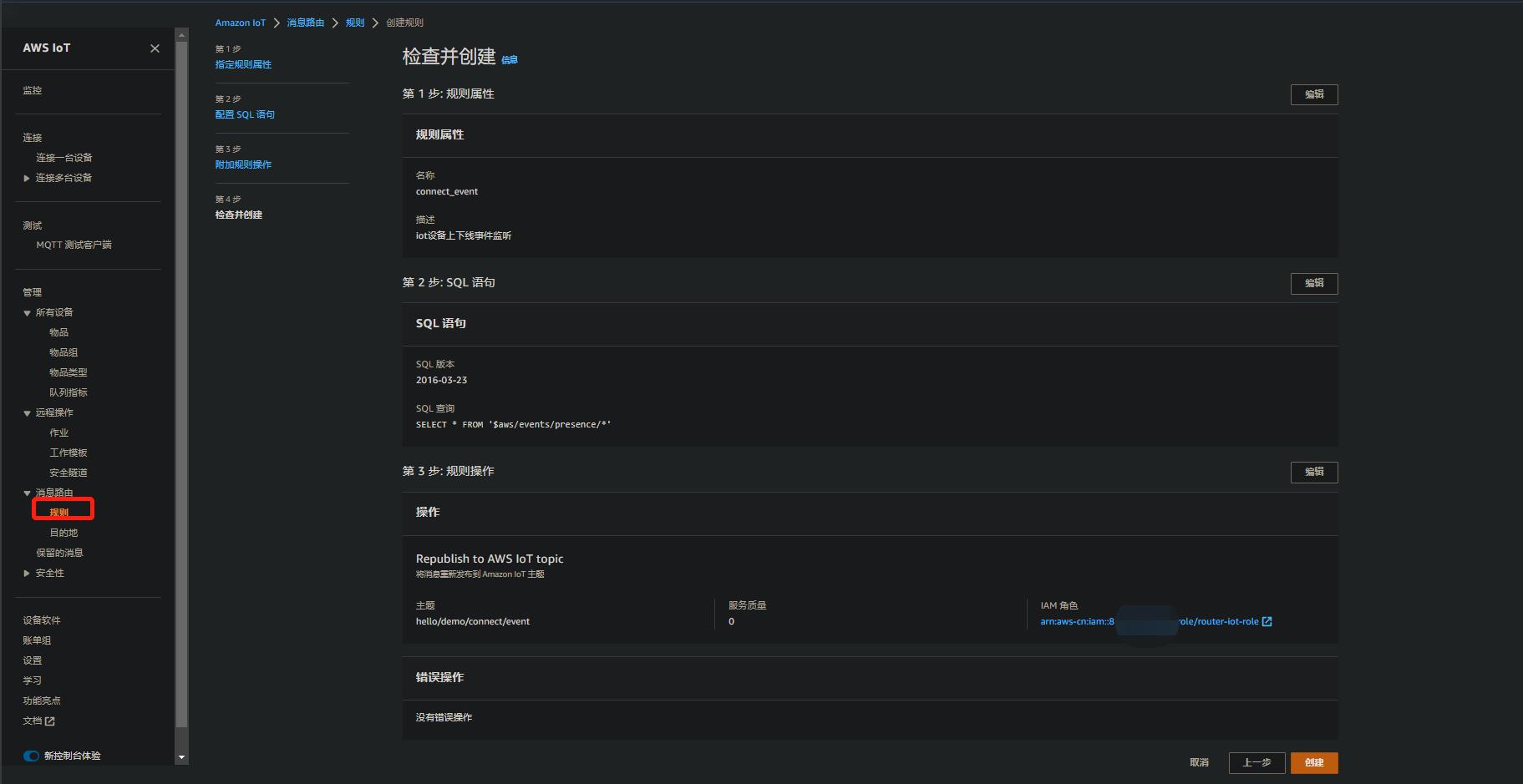
Task: Open the Amazon IoT breadcrumb link
Action: [240, 23]
